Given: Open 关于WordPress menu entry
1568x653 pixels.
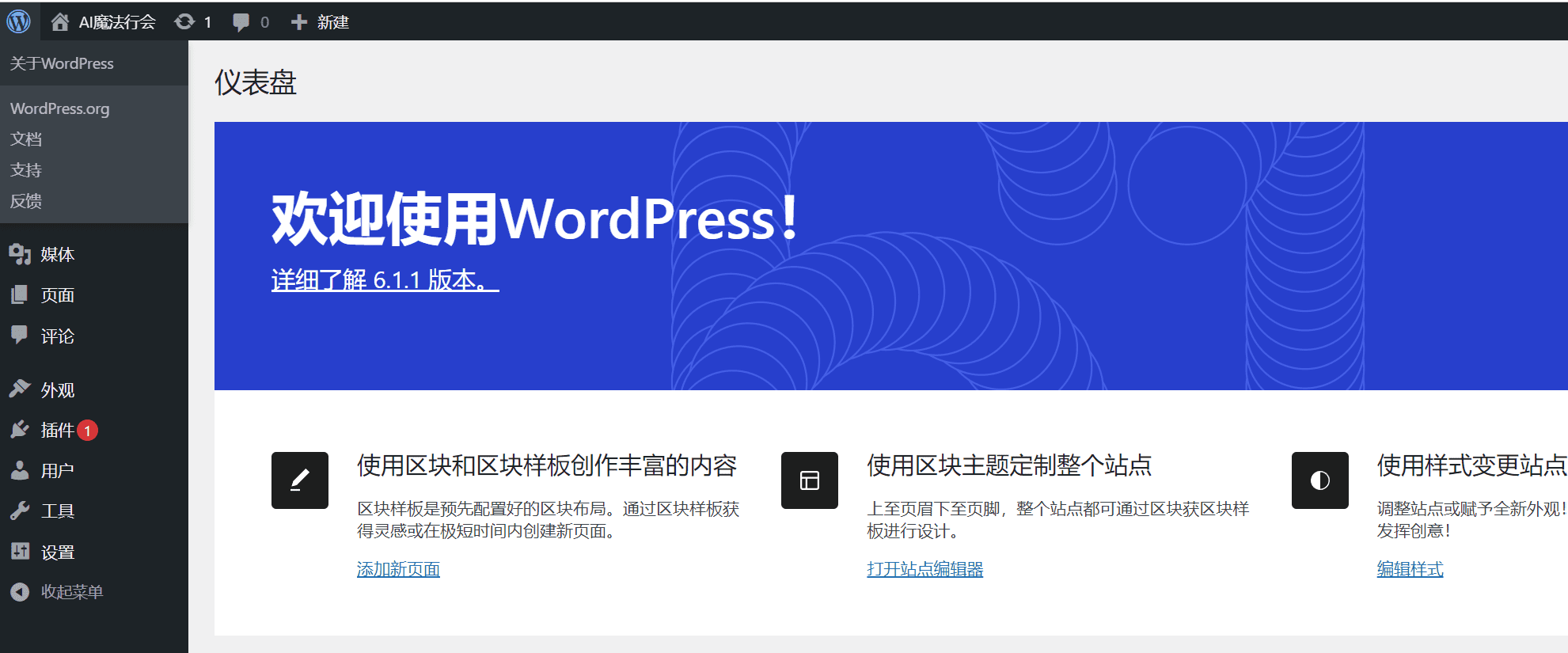Looking at the screenshot, I should 62,63.
